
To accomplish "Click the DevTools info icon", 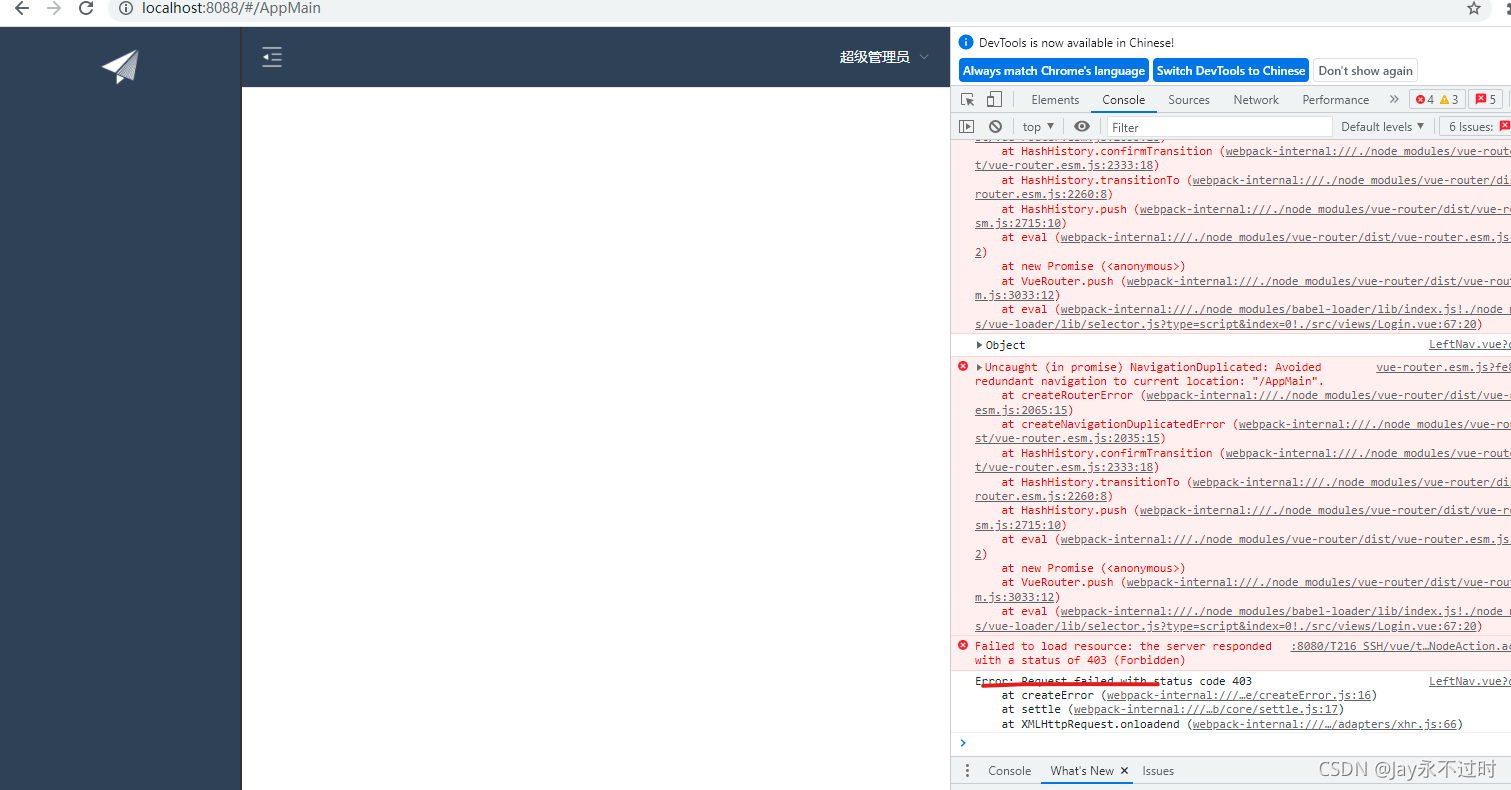I will pyautogui.click(x=966, y=42).
